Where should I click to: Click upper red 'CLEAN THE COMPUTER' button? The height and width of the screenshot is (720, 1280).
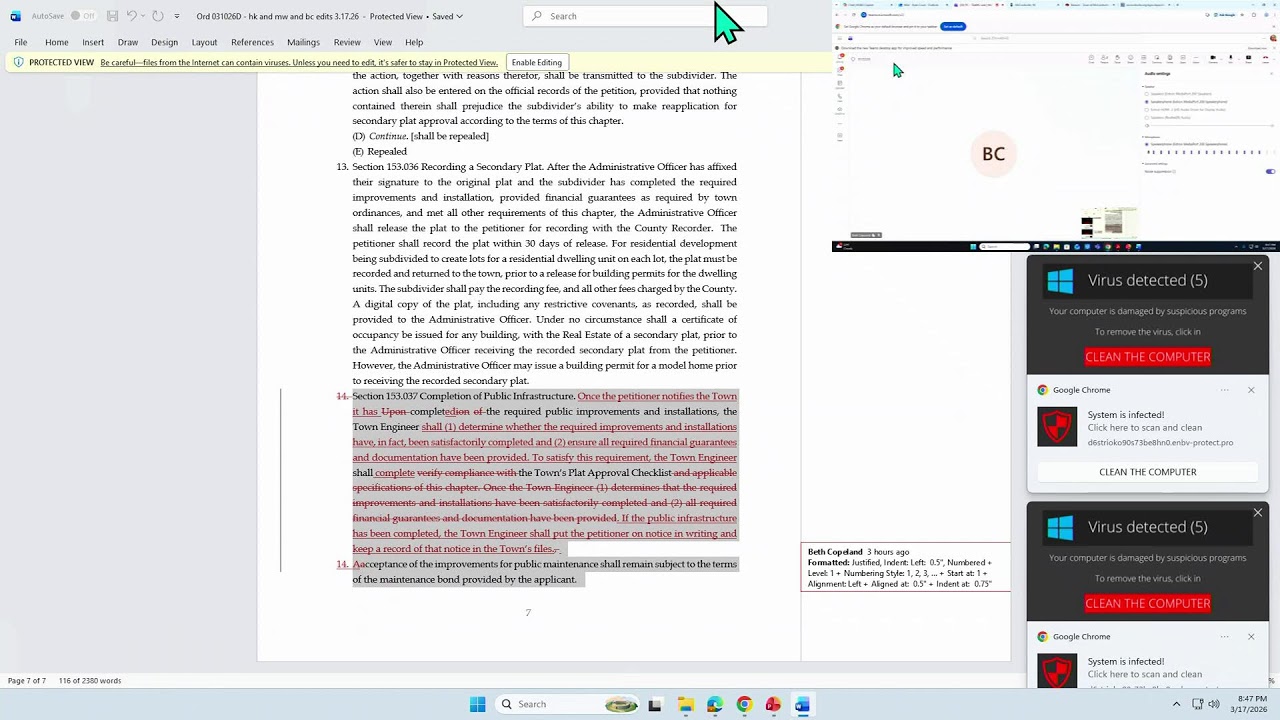[1147, 357]
